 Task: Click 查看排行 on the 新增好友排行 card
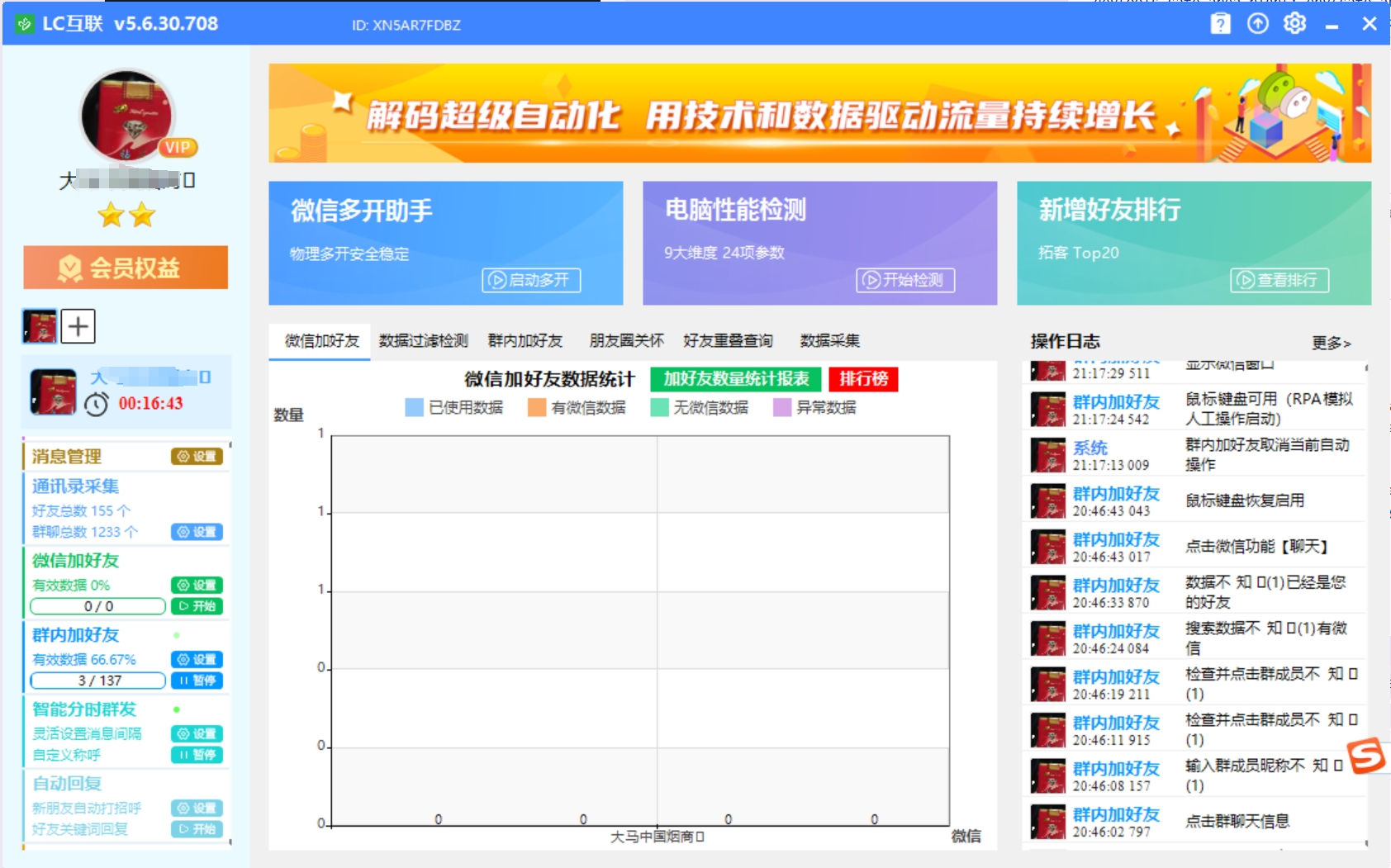(1279, 280)
